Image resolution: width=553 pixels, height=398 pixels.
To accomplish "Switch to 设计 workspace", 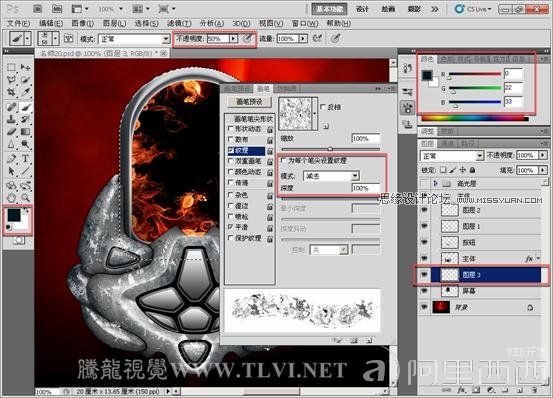I will [x=362, y=9].
